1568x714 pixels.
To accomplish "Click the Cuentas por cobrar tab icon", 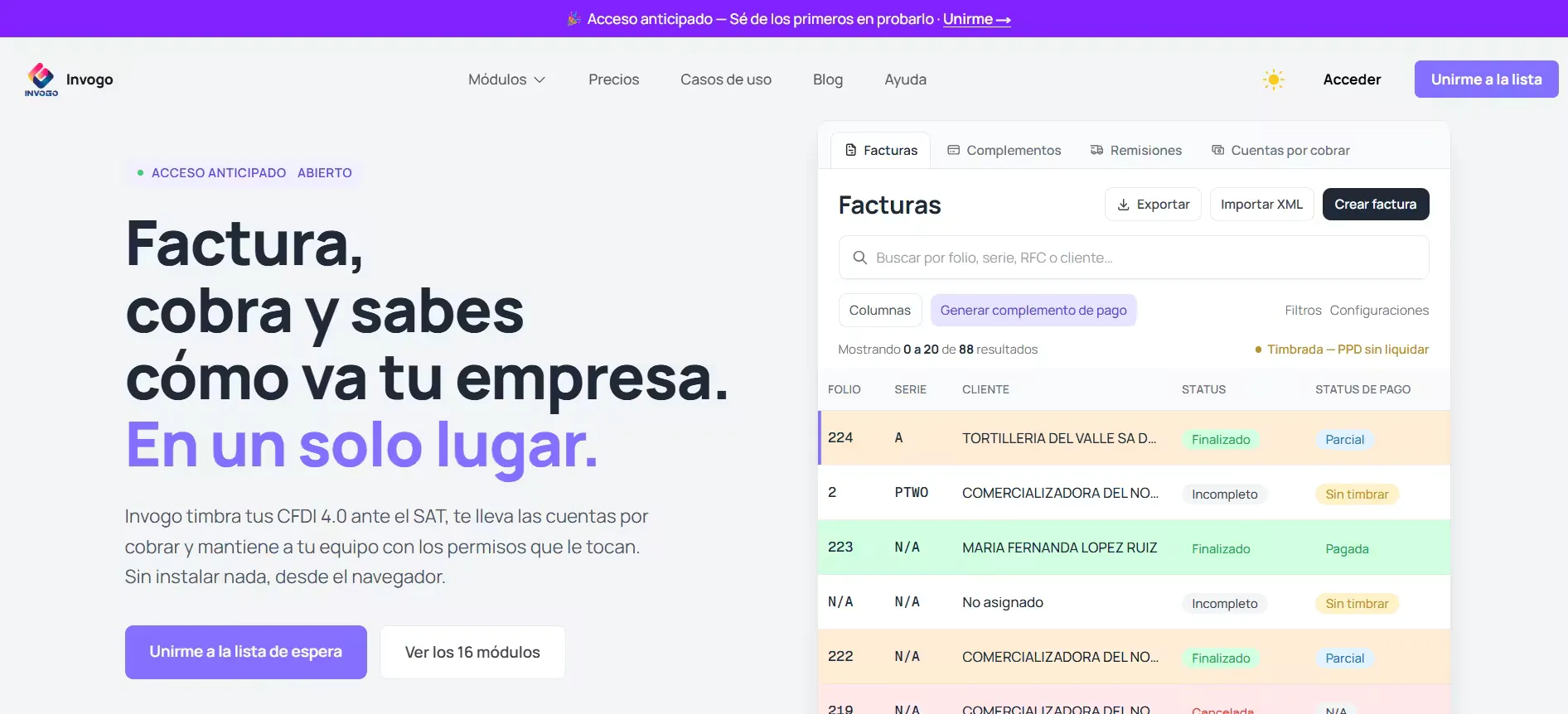I will click(1217, 150).
